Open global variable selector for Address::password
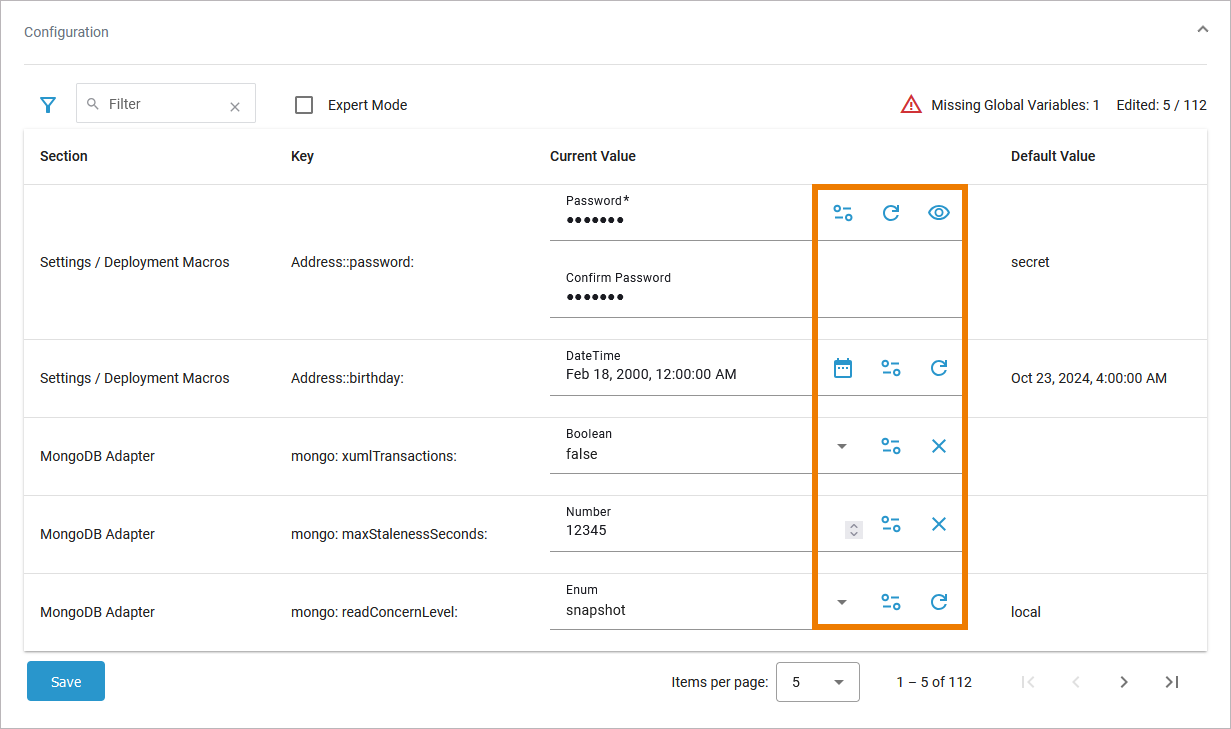Screen dimensions: 1231x729 click(843, 213)
